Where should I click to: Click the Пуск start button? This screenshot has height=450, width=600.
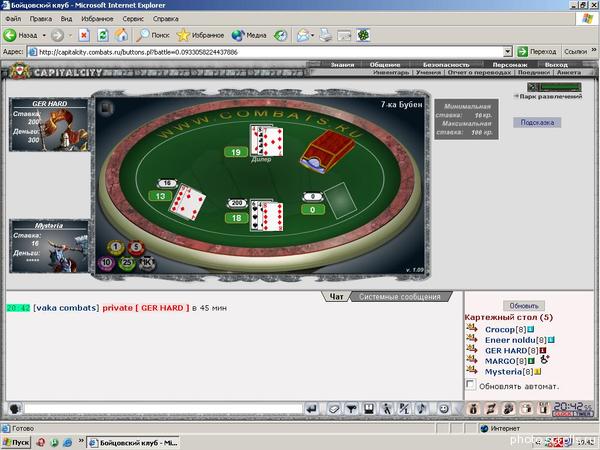click(16, 442)
